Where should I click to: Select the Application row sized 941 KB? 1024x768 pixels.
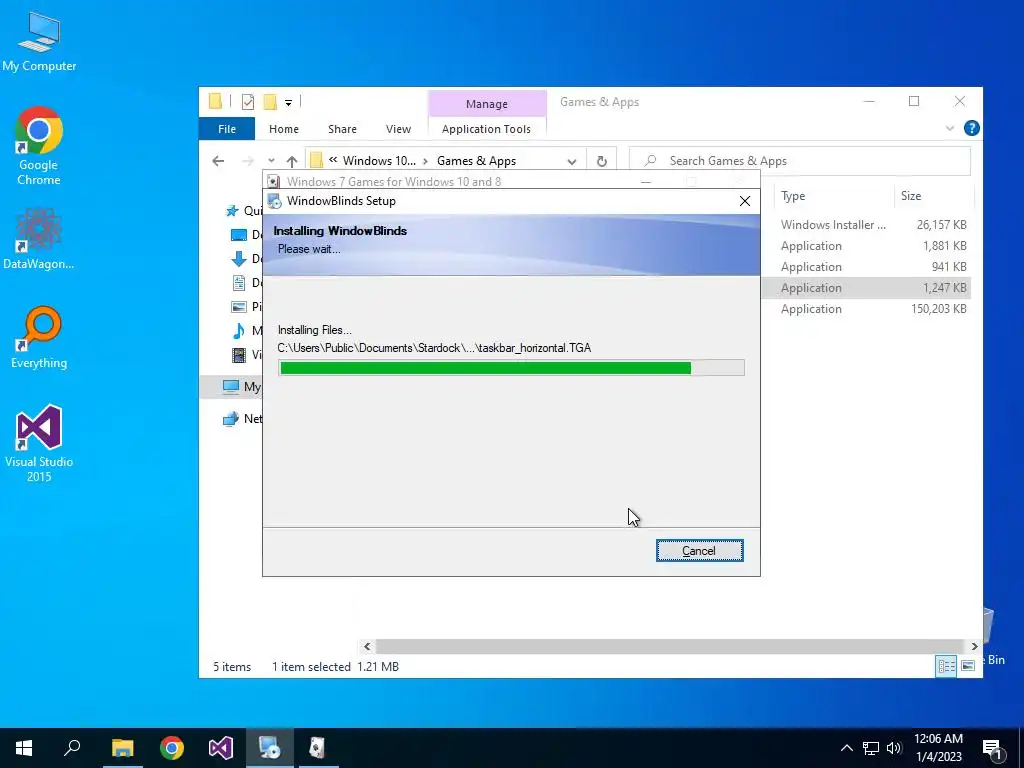point(867,266)
